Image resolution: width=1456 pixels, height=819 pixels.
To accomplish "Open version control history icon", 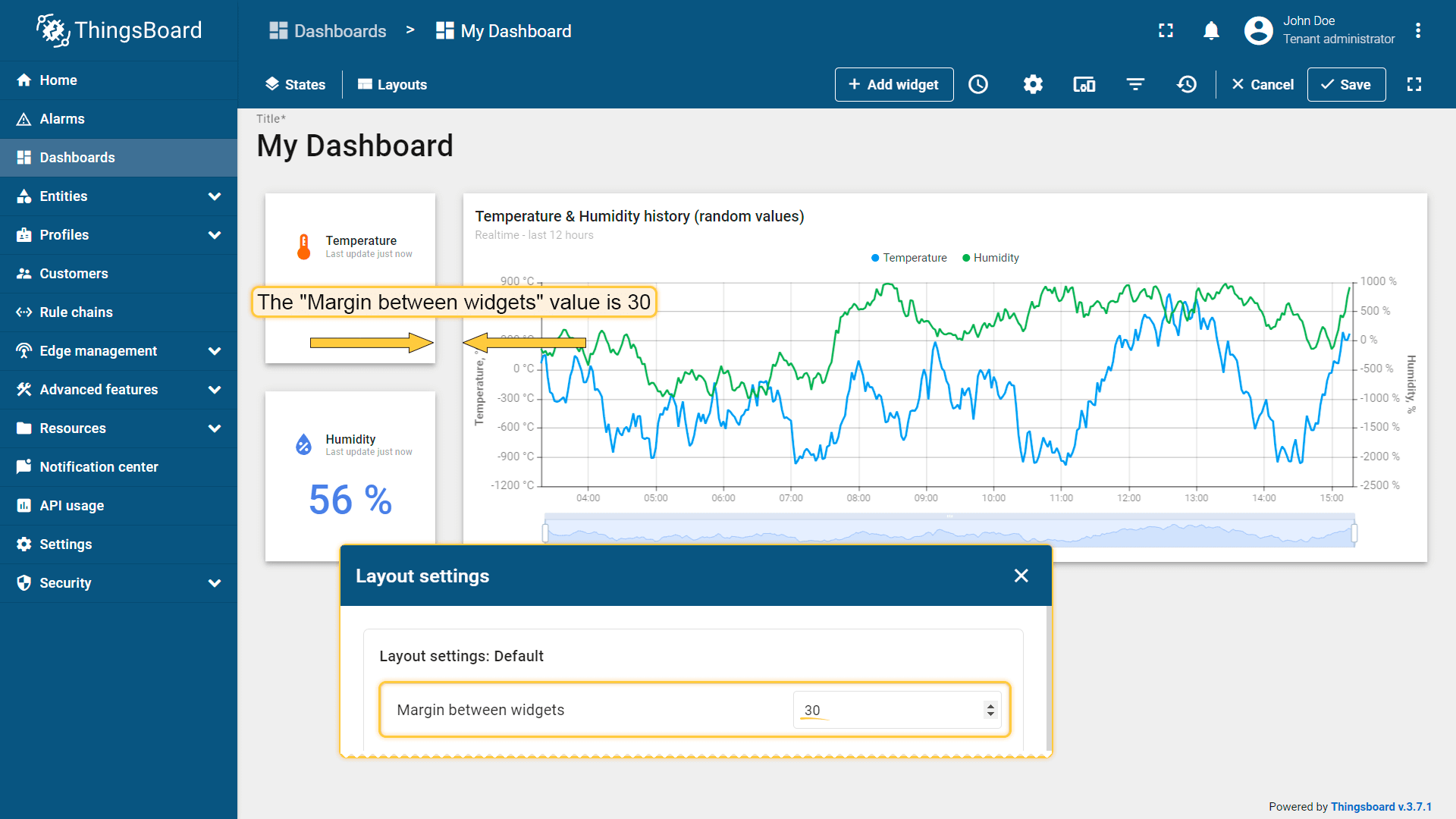I will tap(1187, 84).
